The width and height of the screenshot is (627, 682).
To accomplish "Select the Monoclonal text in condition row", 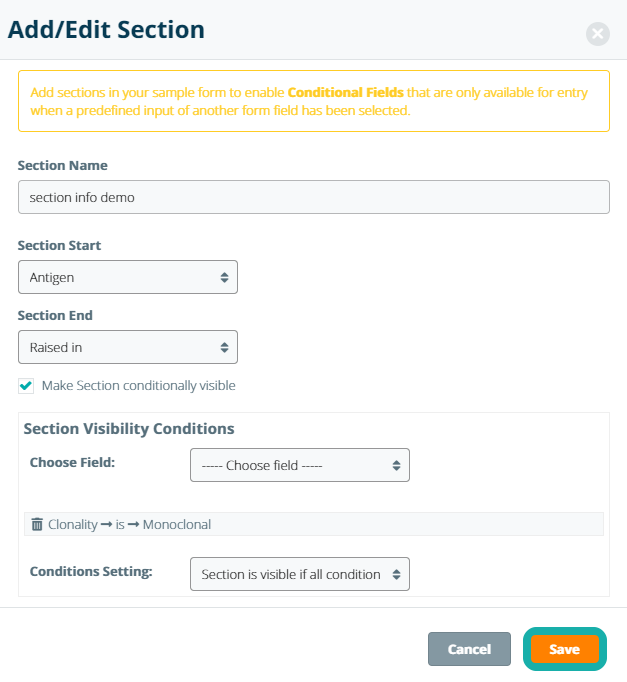I will click(177, 524).
